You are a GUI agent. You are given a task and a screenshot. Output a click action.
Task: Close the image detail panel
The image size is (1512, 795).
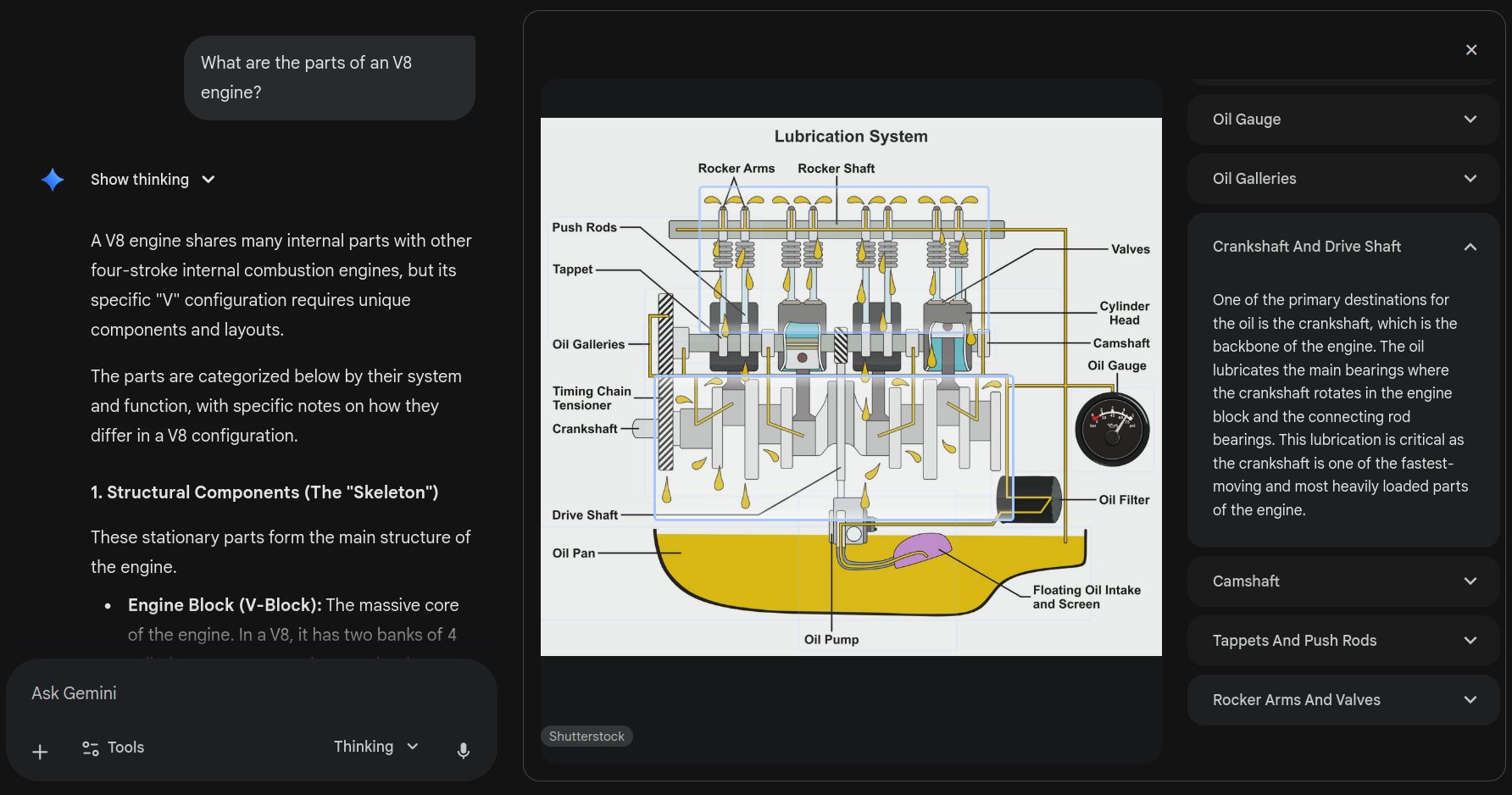point(1470,50)
